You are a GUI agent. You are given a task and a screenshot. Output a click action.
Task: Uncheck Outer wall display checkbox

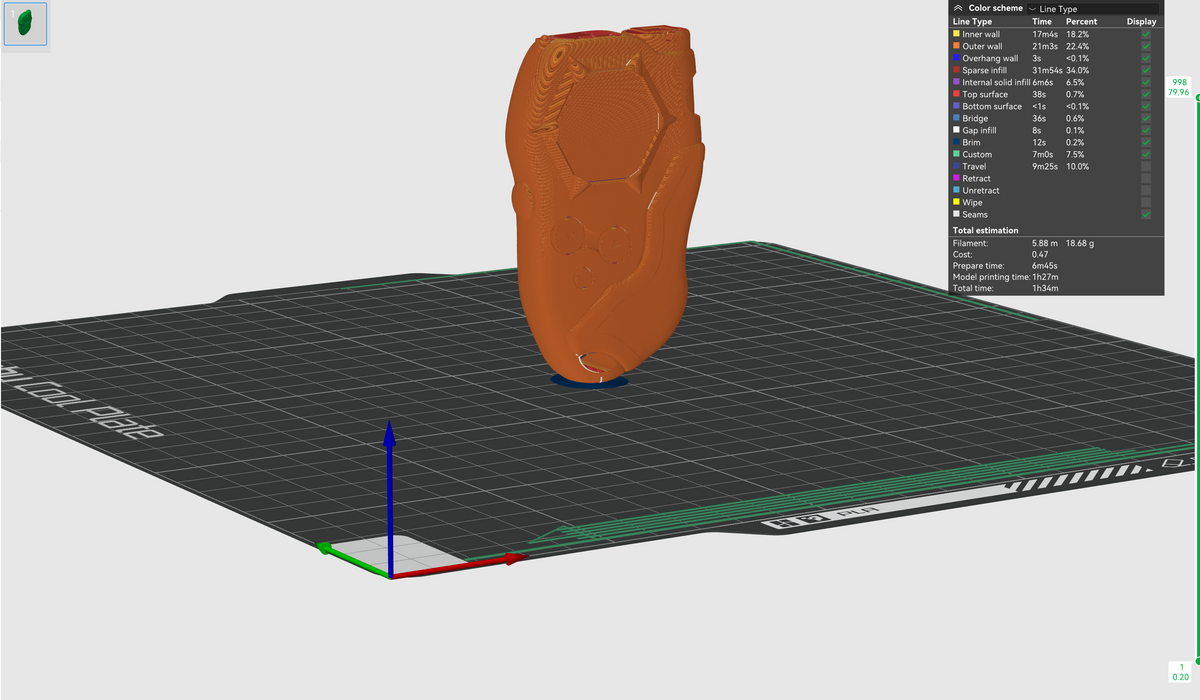click(1145, 46)
